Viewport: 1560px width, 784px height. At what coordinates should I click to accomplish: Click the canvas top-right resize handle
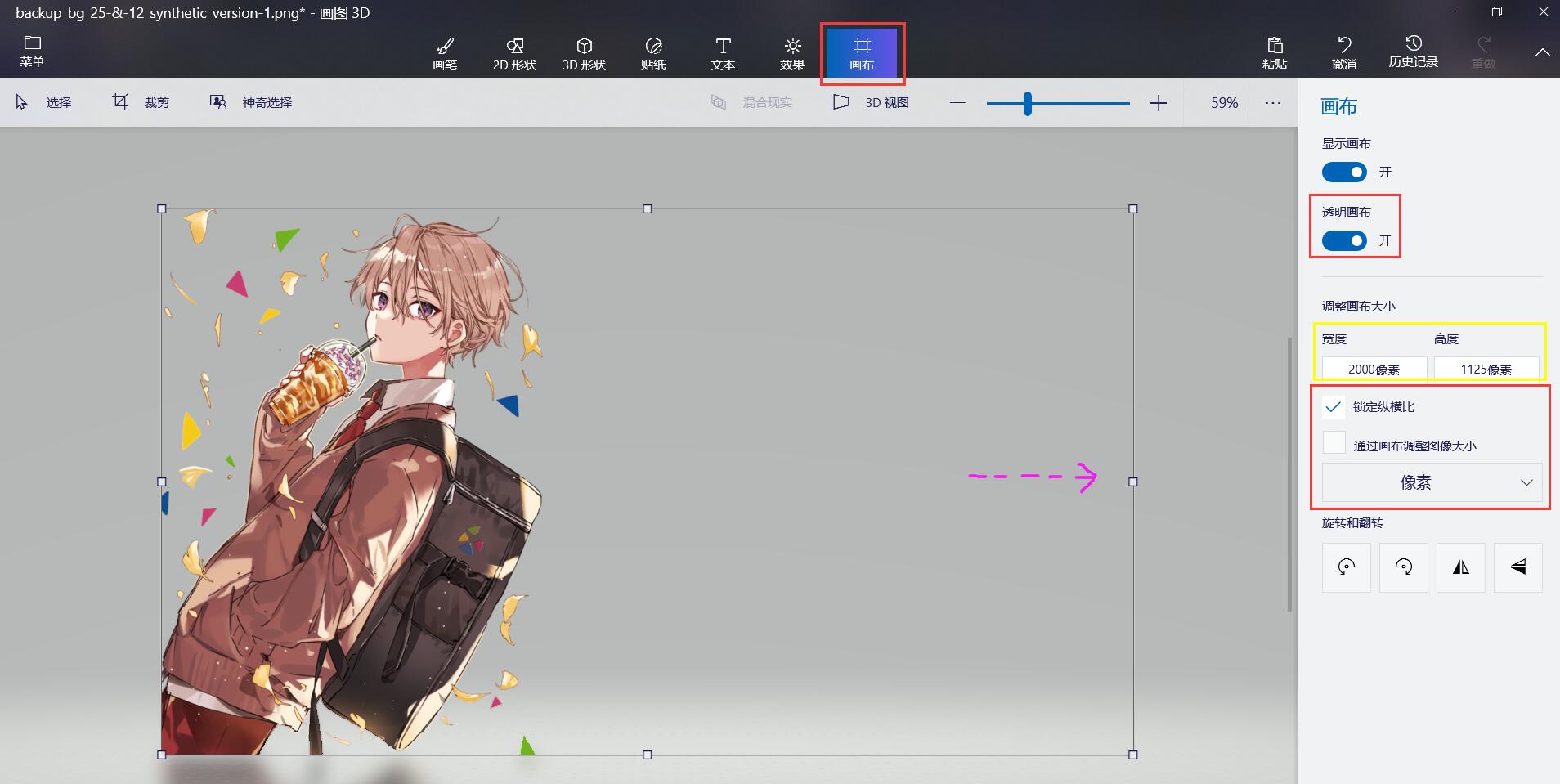[x=1133, y=209]
